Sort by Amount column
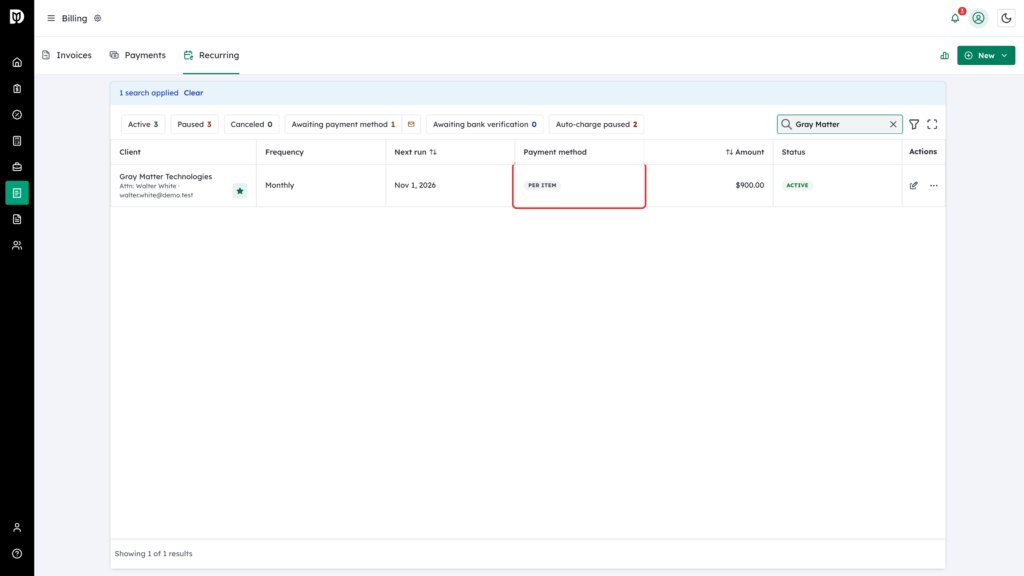1024x576 pixels. tap(744, 152)
